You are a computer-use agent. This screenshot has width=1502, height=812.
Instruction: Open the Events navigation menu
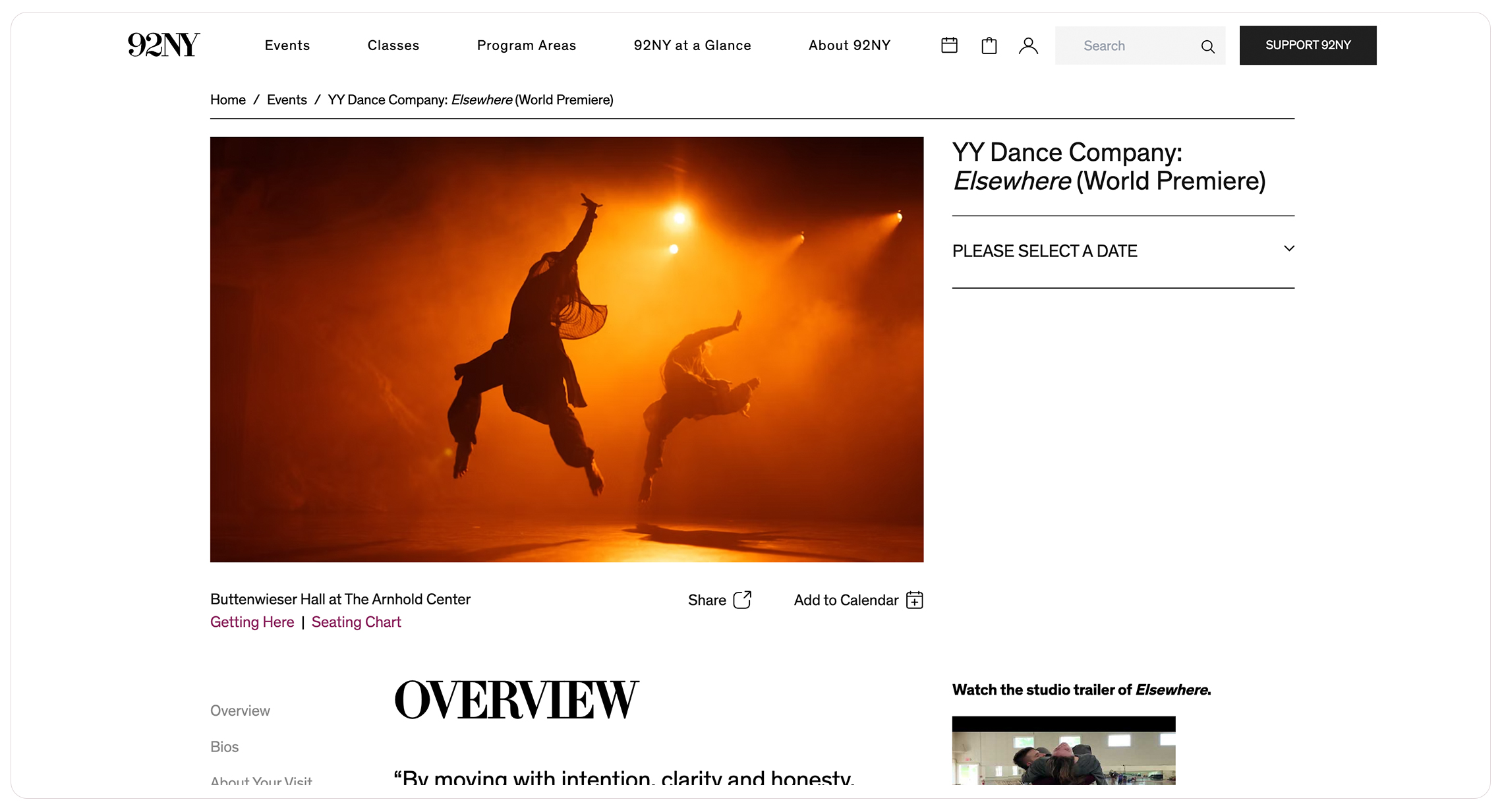tap(287, 45)
